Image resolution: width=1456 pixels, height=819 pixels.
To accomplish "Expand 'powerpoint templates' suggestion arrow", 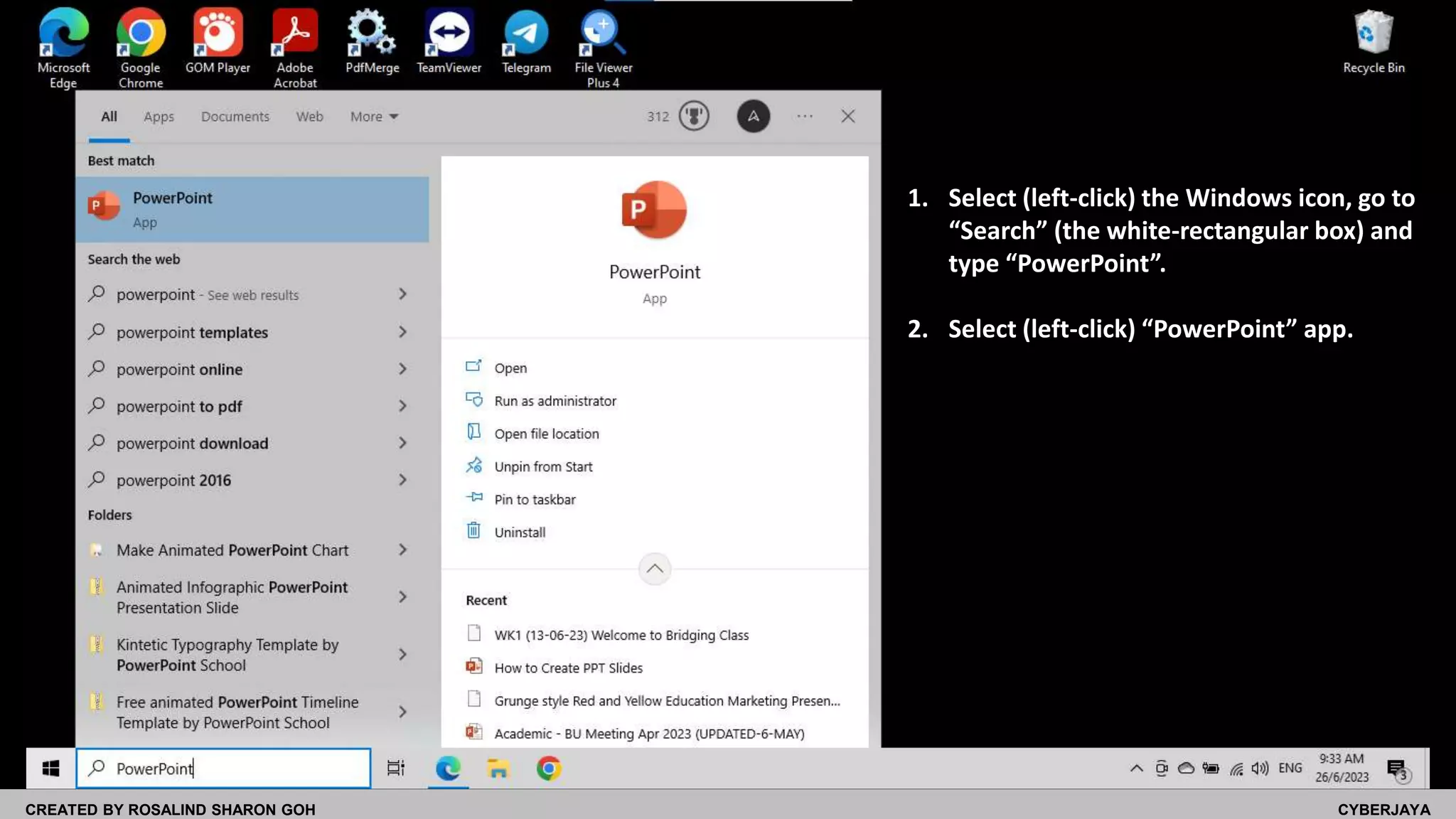I will (403, 332).
